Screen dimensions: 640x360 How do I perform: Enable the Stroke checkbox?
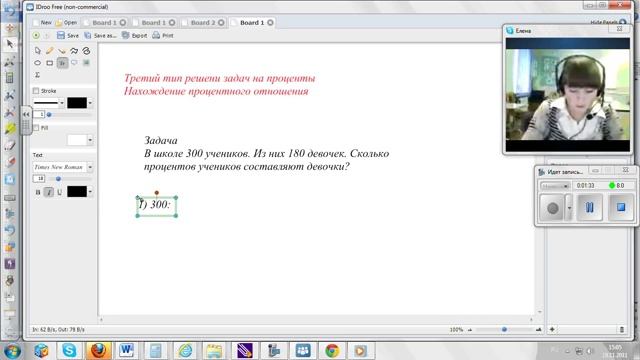(x=36, y=91)
